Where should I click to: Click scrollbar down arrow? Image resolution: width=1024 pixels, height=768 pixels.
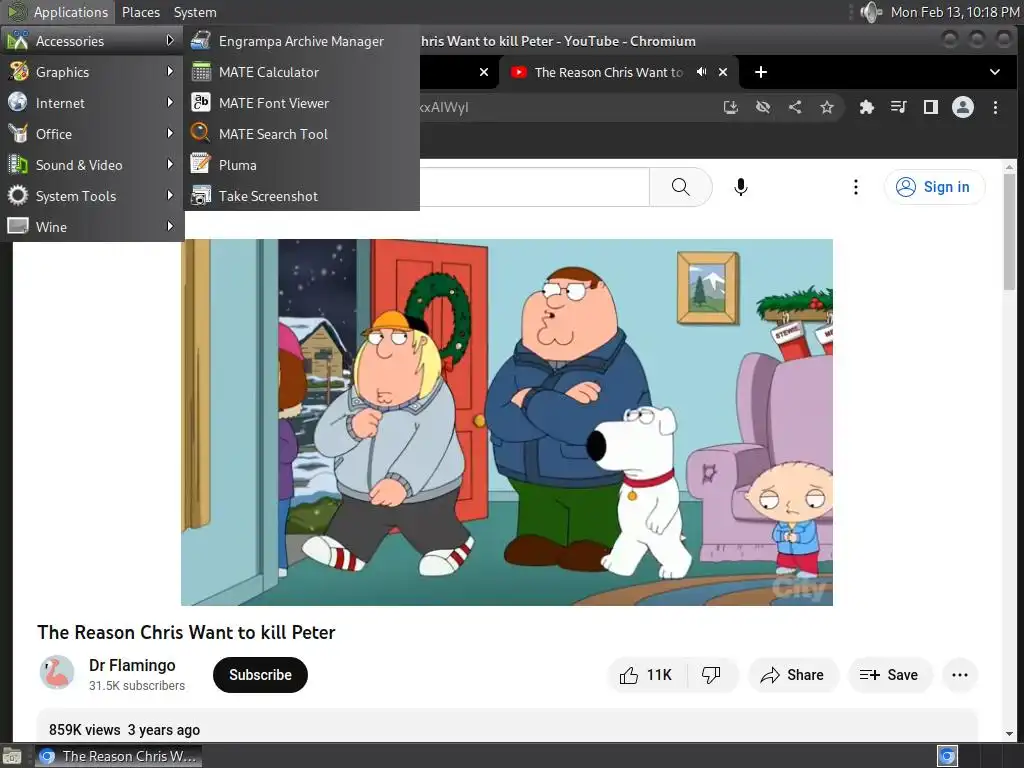(1010, 734)
